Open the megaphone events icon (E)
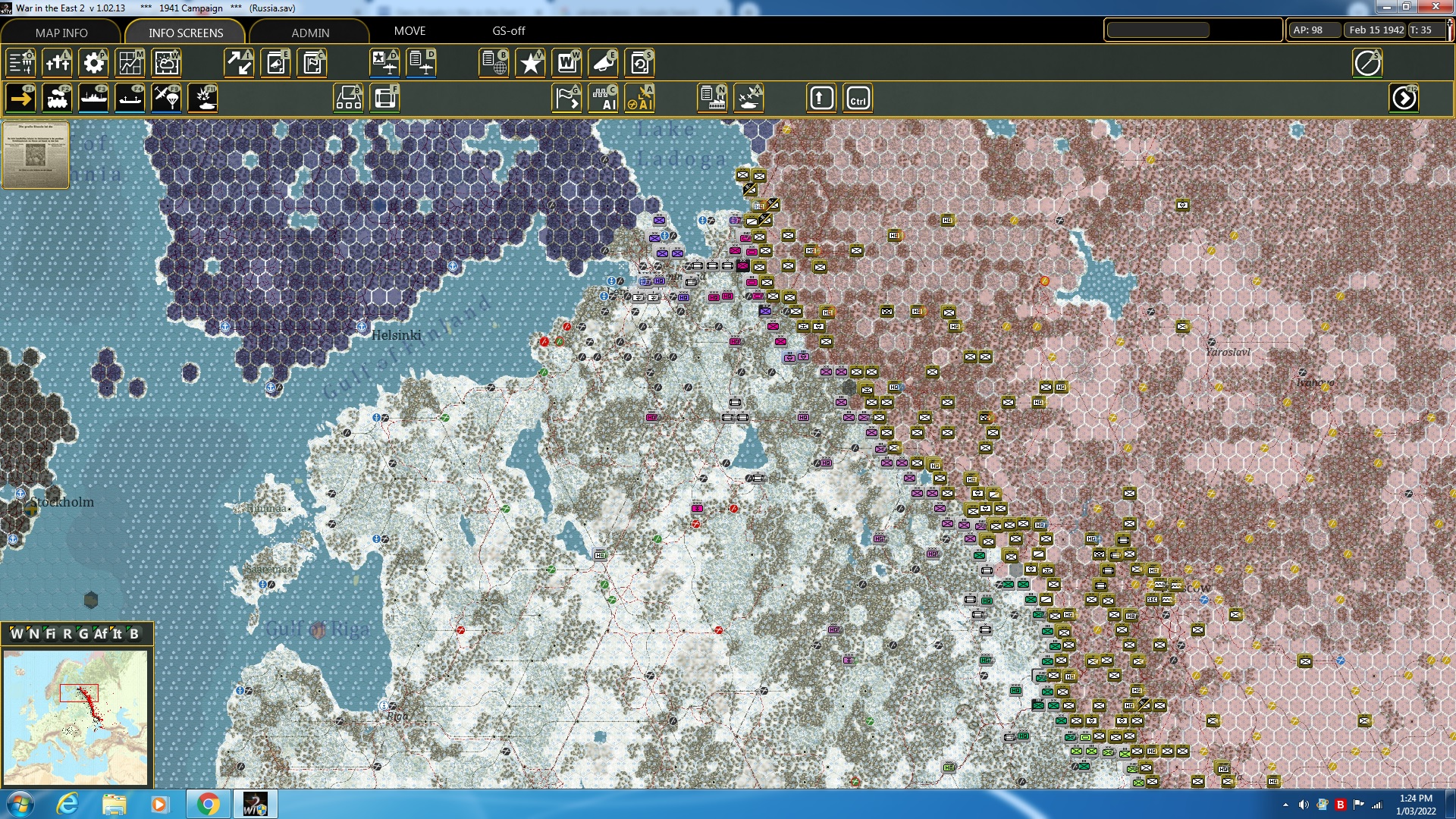 coord(603,63)
